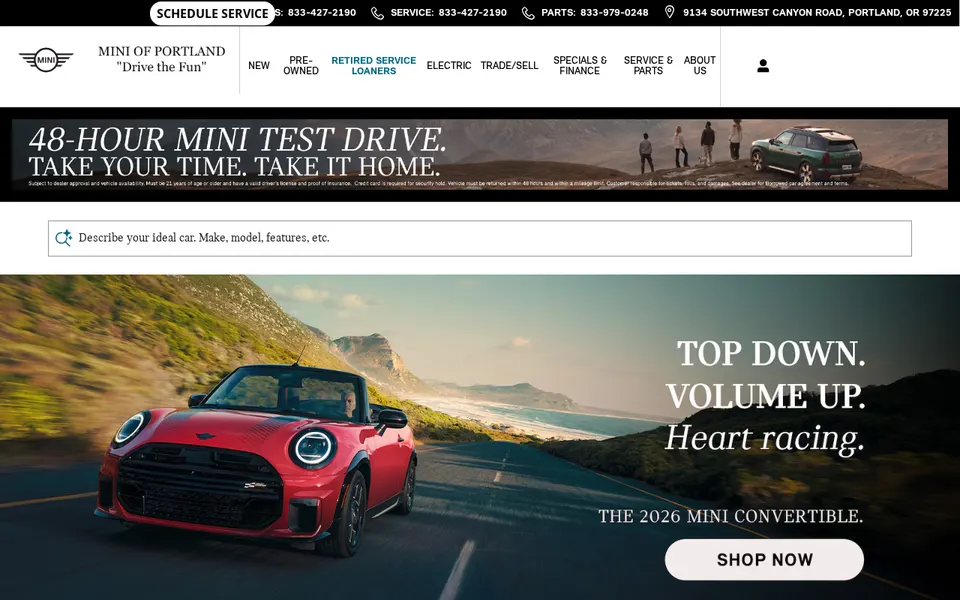Click the MINI winged logo
960x600 pixels.
coord(46,59)
